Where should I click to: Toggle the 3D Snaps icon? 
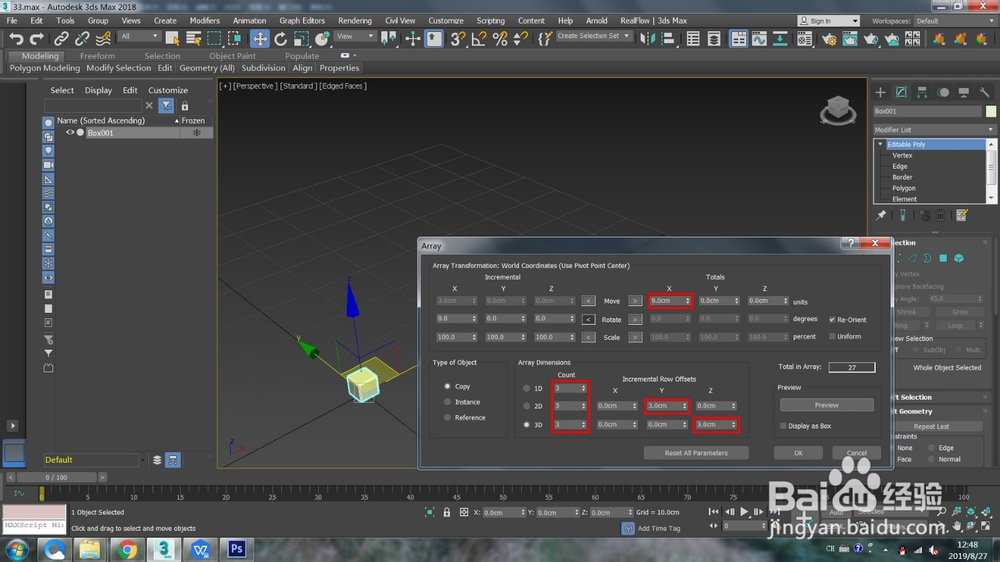click(x=457, y=39)
